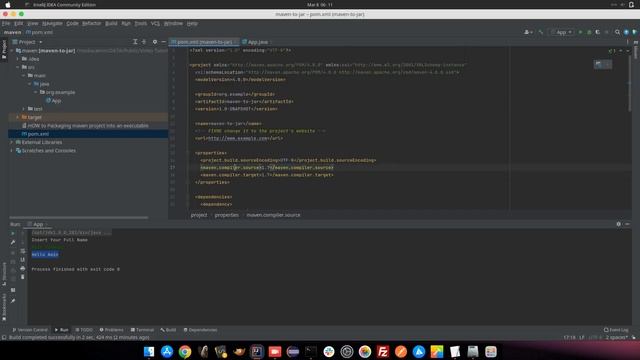The image size is (640, 360).
Task: Toggle the Bookmarks side tab
Action: [4, 307]
